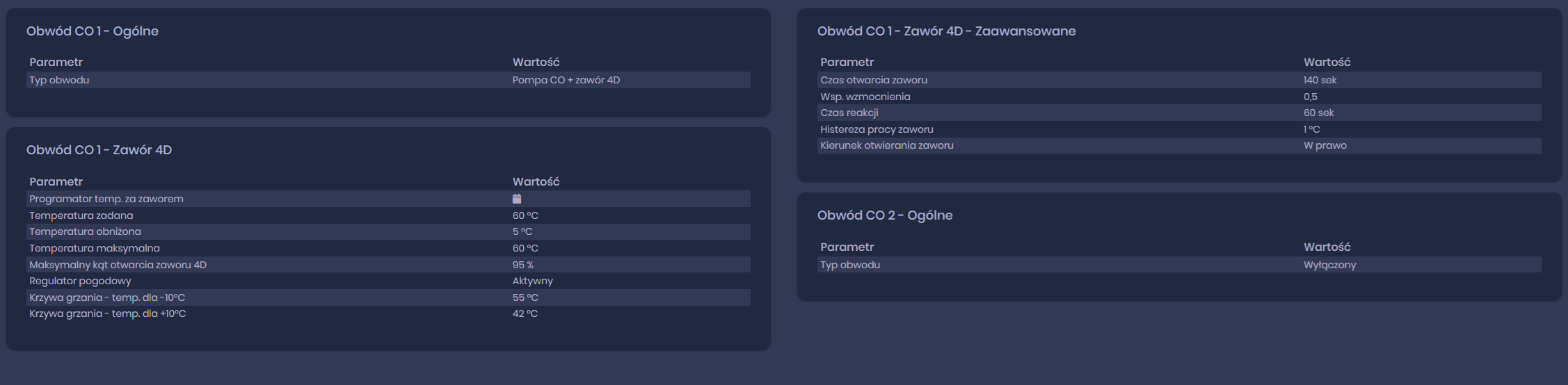Select the Temperatura maksymalna row value
This screenshot has width=1568, height=385.
(525, 248)
